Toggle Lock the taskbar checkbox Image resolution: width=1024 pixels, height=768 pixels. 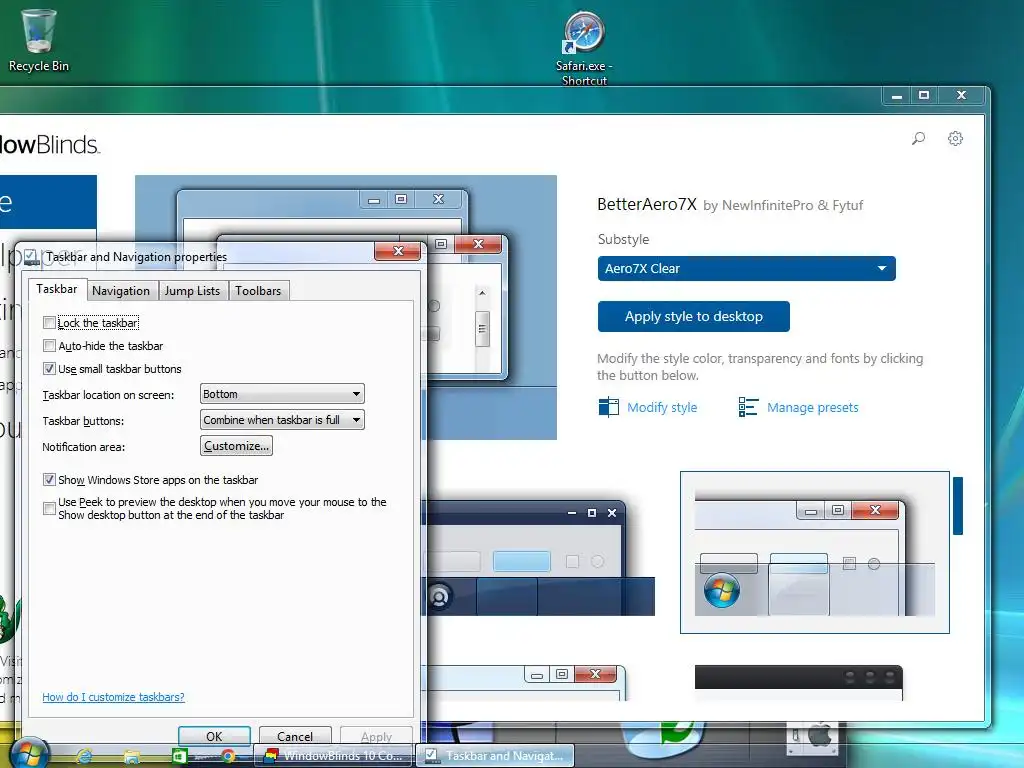point(49,323)
